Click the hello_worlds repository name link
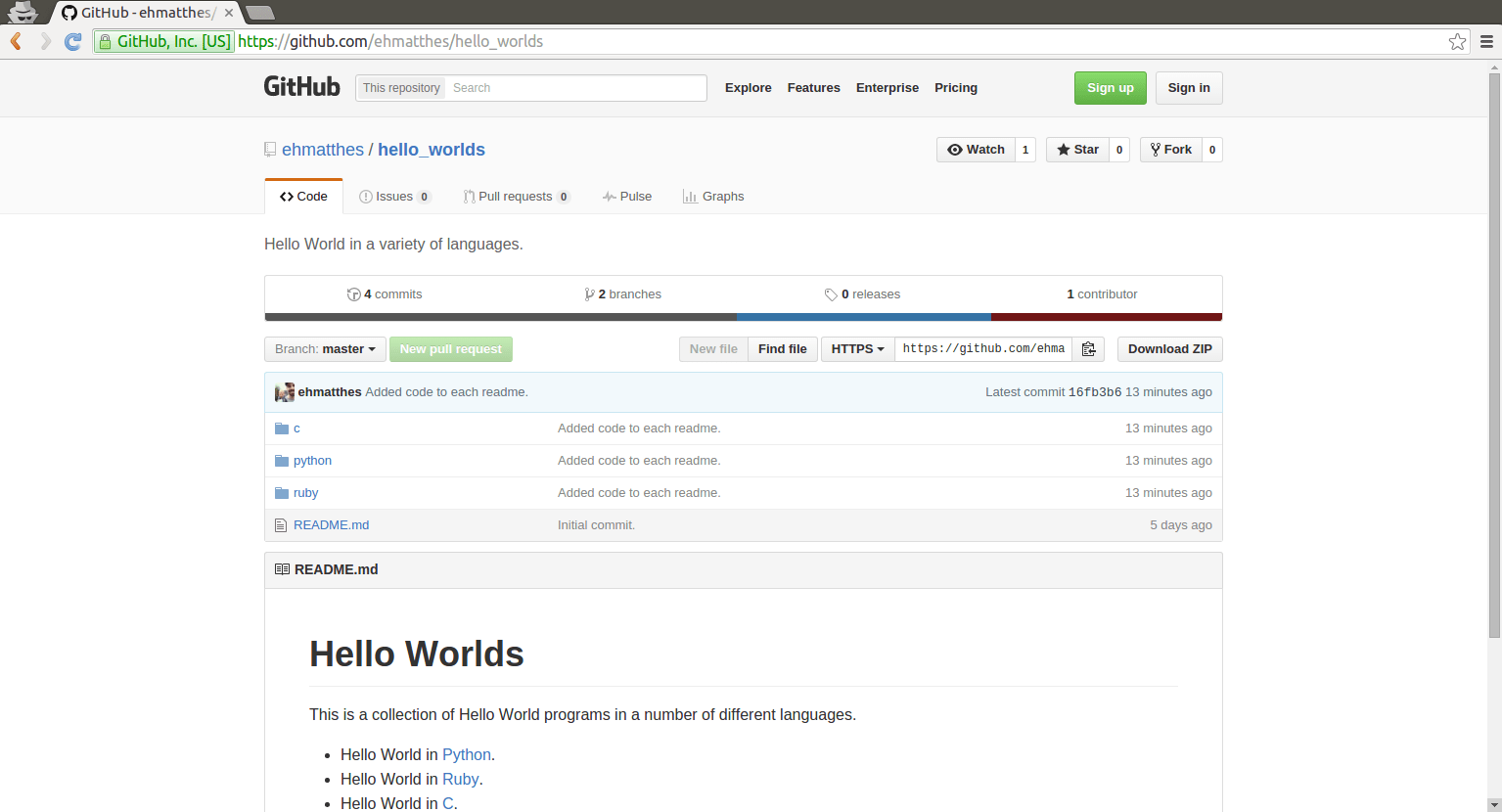Image resolution: width=1502 pixels, height=812 pixels. [432, 150]
